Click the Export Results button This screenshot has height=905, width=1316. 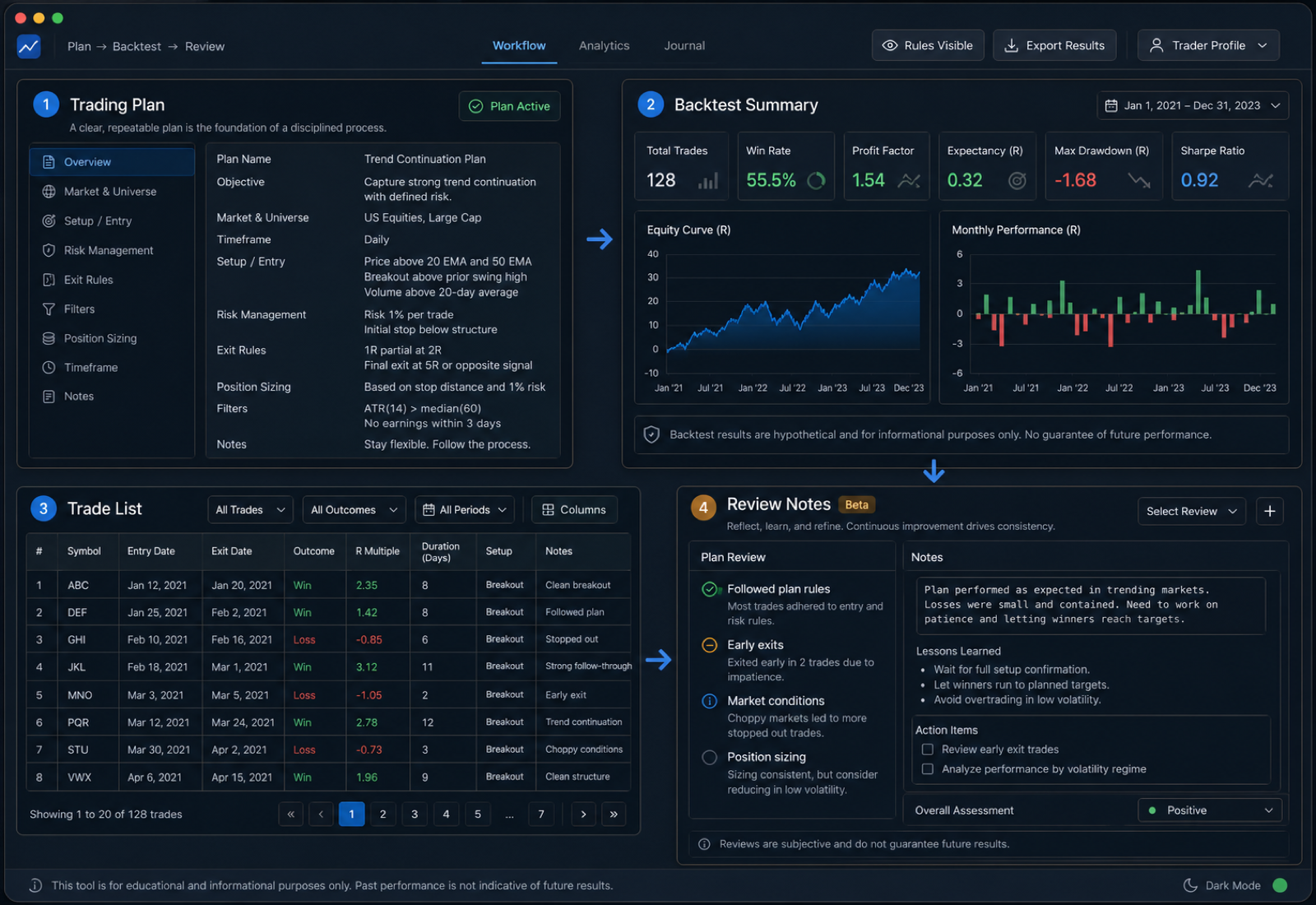1054,45
